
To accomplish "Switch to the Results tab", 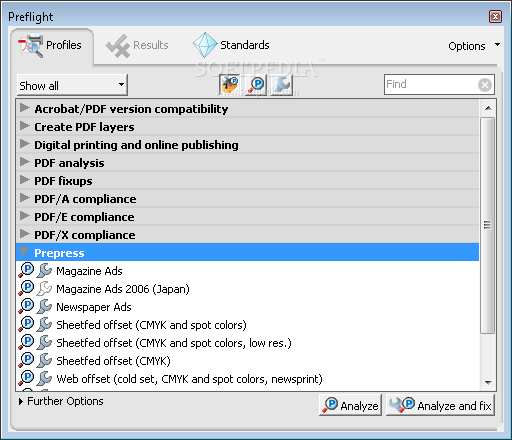I will (137, 45).
